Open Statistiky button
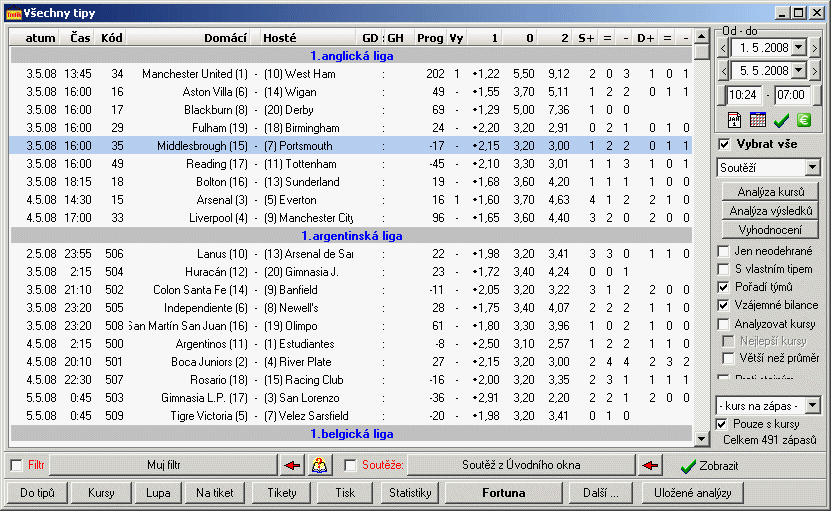 (x=410, y=493)
